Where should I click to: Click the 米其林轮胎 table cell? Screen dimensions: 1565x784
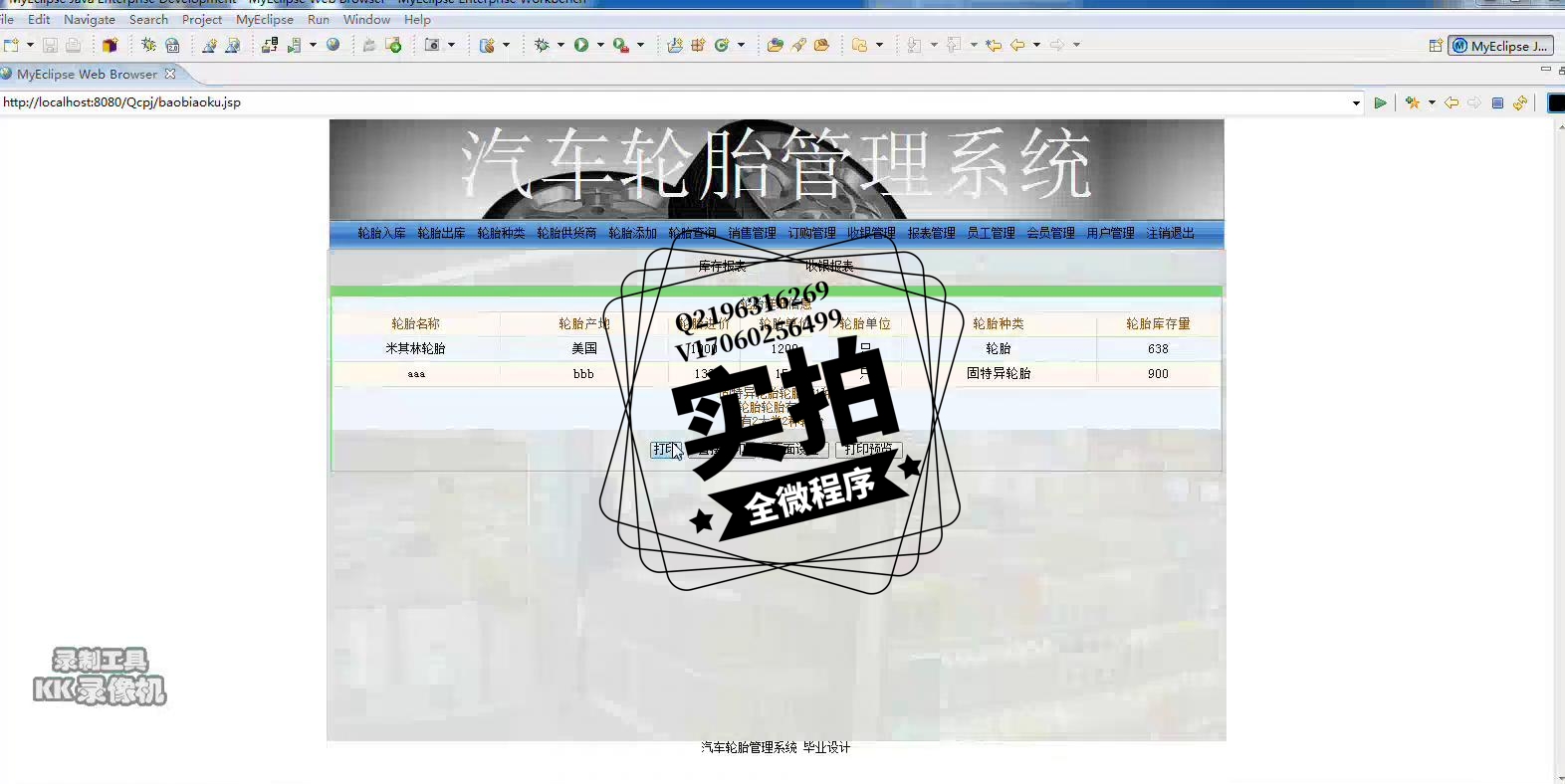[x=416, y=348]
